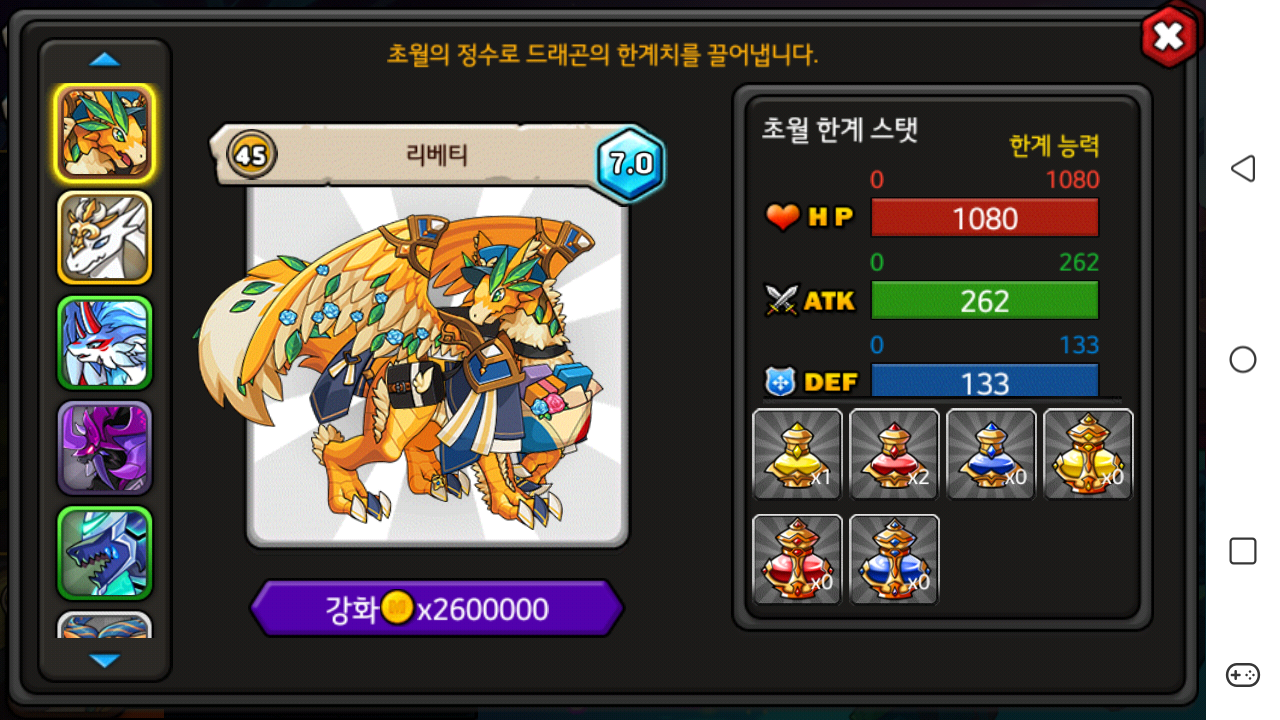Select the large blue essence potion
Image resolution: width=1280 pixels, height=720 pixels.
(x=894, y=559)
